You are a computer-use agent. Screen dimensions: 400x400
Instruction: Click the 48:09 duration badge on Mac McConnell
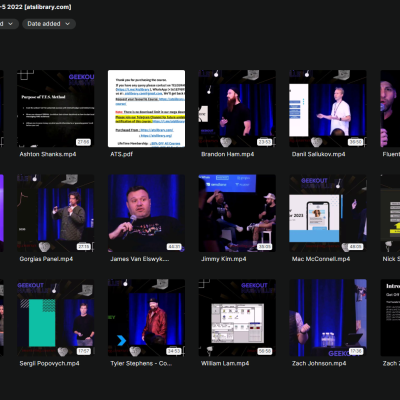click(355, 247)
